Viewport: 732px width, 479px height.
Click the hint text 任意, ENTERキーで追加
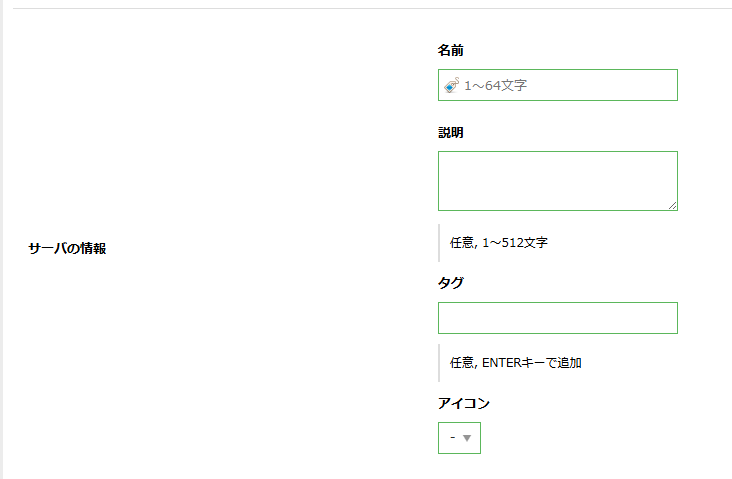[x=515, y=362]
